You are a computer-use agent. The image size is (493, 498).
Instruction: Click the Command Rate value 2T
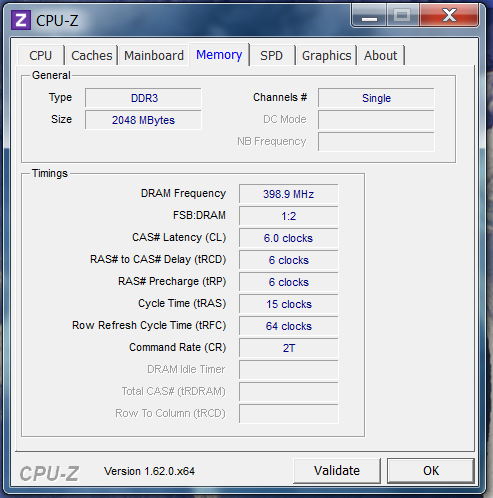tap(289, 348)
